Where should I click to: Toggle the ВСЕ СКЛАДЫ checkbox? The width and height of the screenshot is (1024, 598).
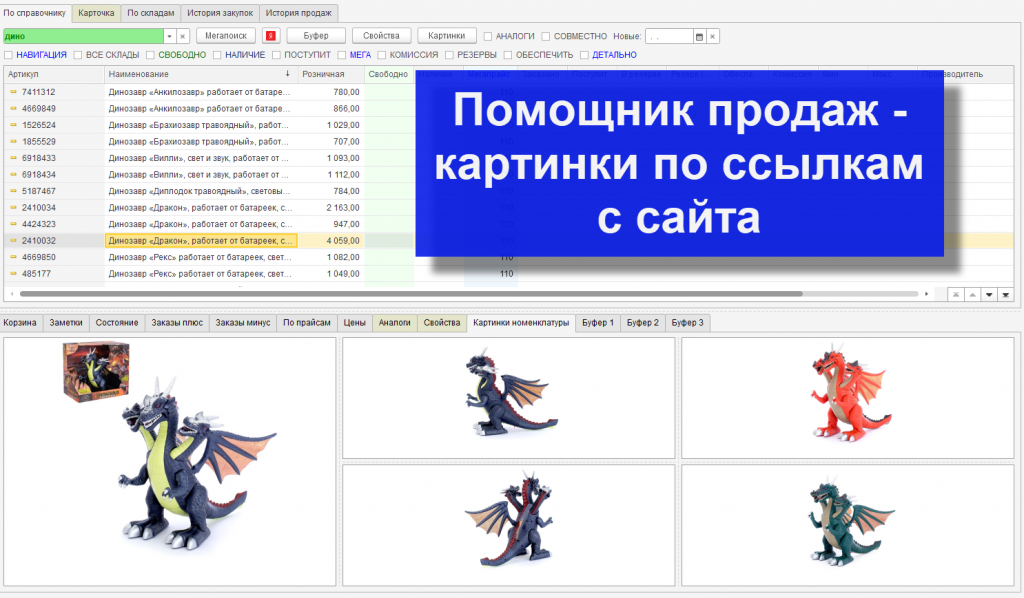78,55
